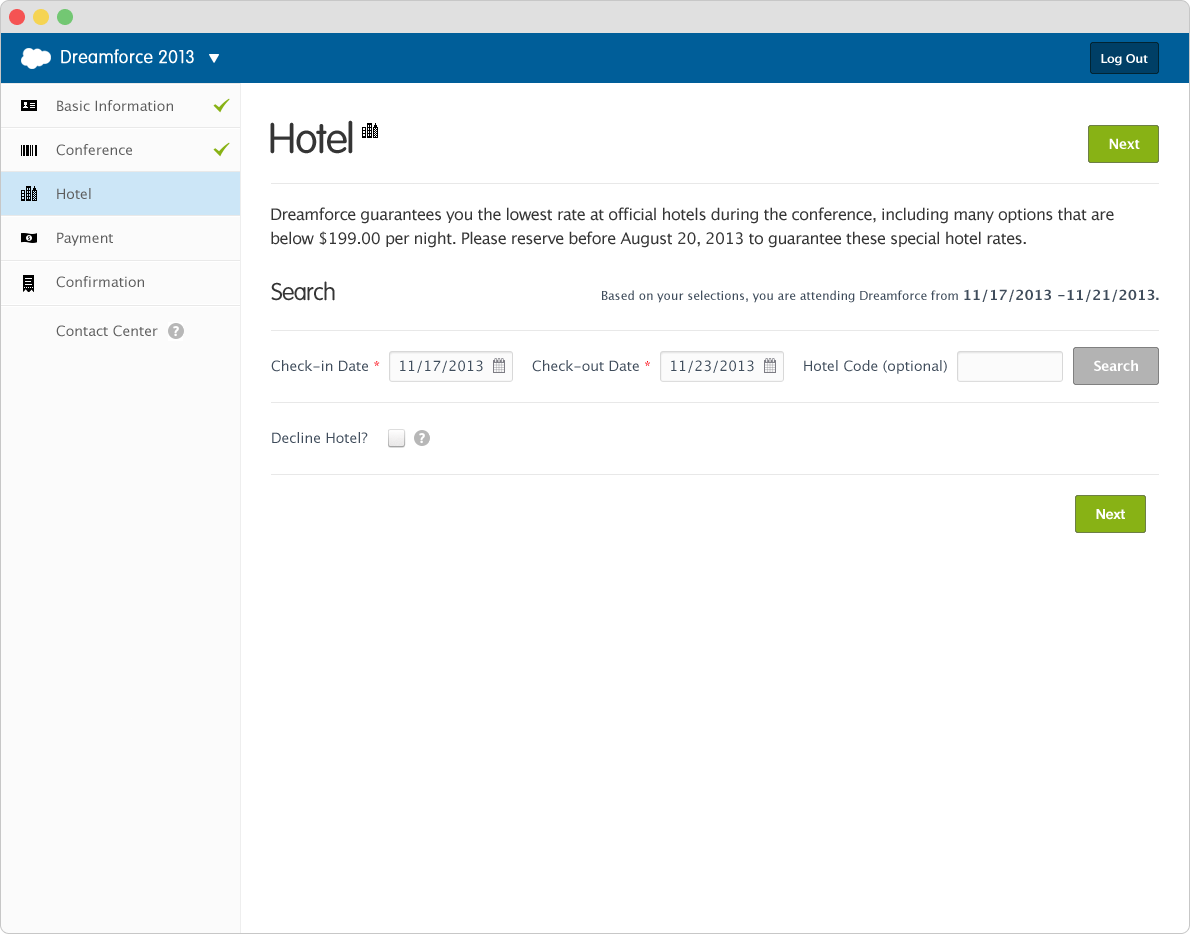The height and width of the screenshot is (934, 1190).
Task: Click the Conference barcode icon
Action: pos(29,150)
